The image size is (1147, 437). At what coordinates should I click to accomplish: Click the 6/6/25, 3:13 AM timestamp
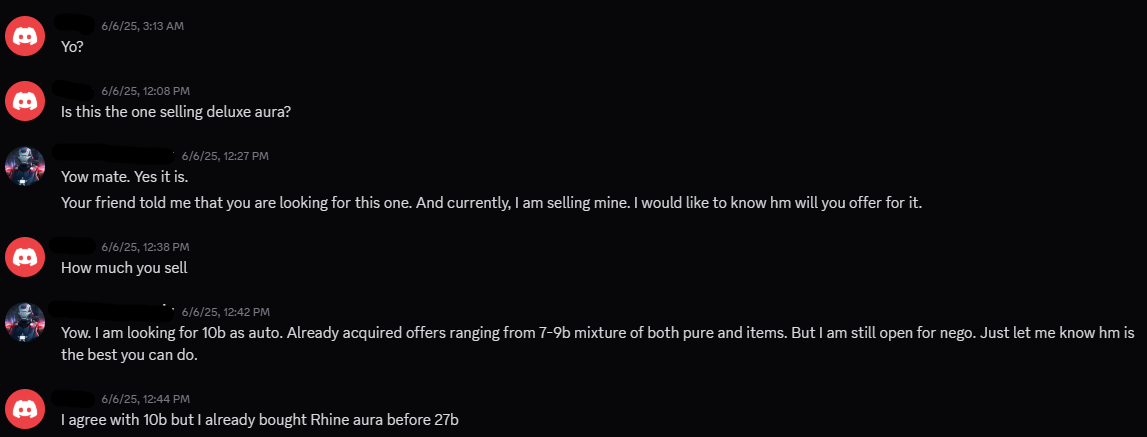coord(143,26)
